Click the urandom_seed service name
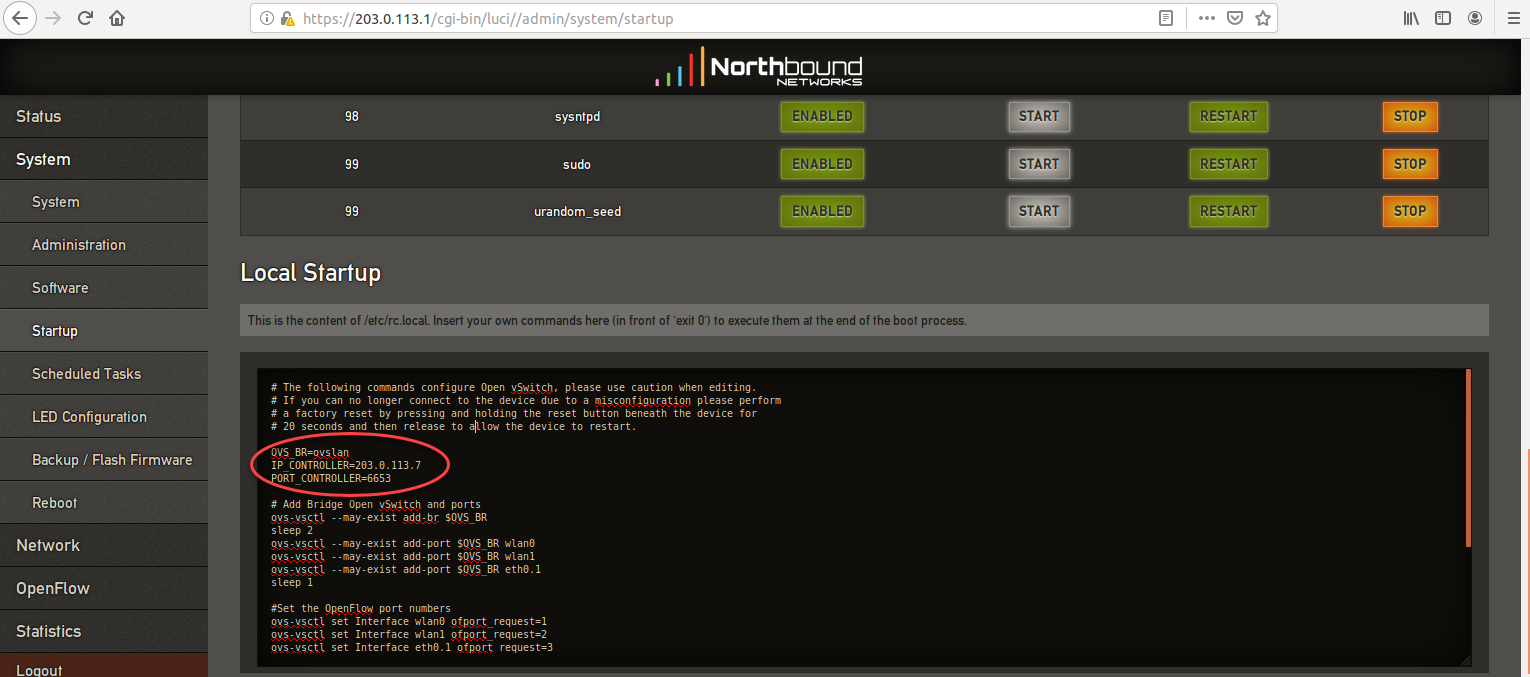1530x677 pixels. click(577, 212)
